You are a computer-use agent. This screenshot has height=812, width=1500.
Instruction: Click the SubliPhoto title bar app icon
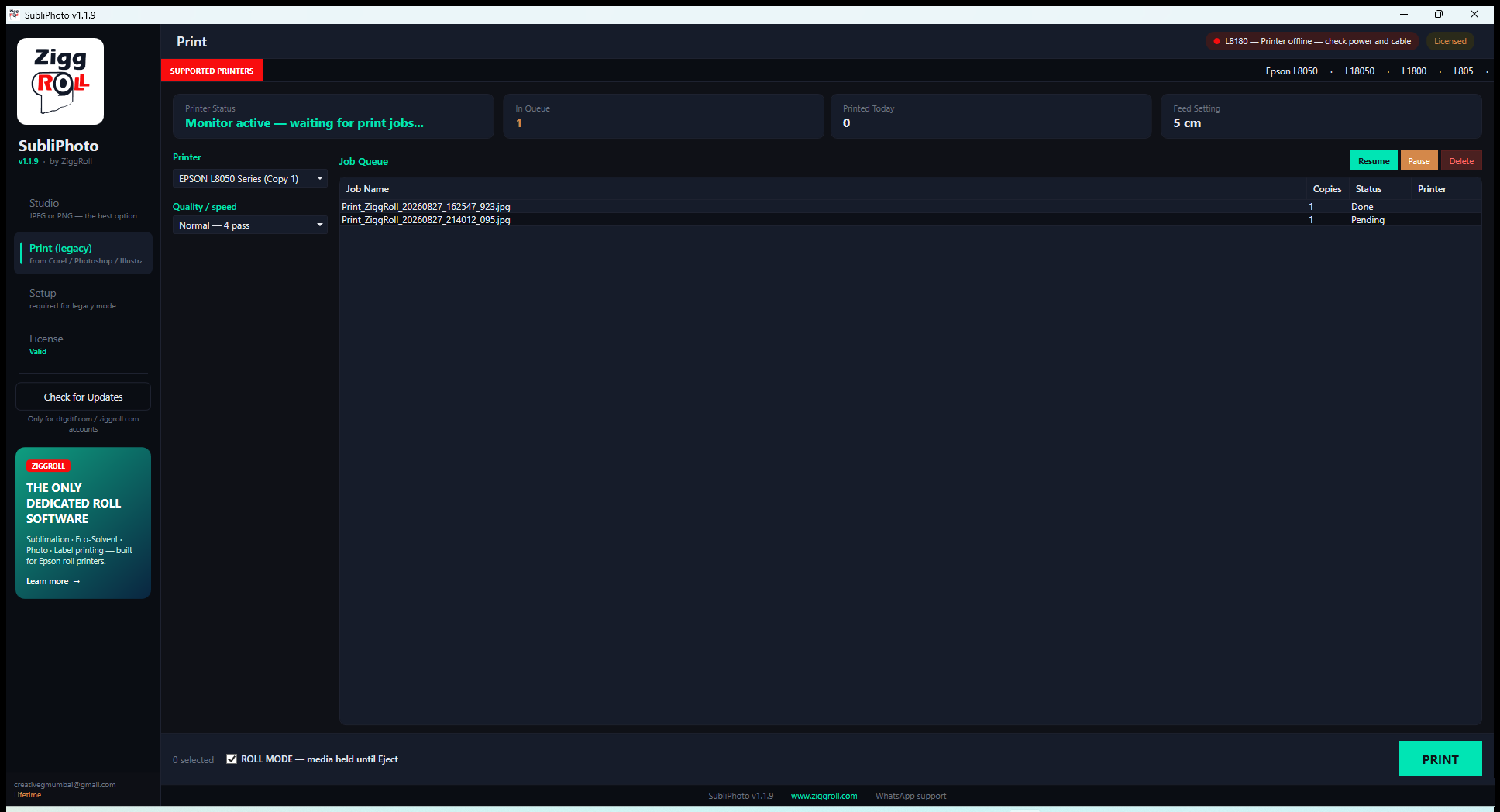pos(14,15)
